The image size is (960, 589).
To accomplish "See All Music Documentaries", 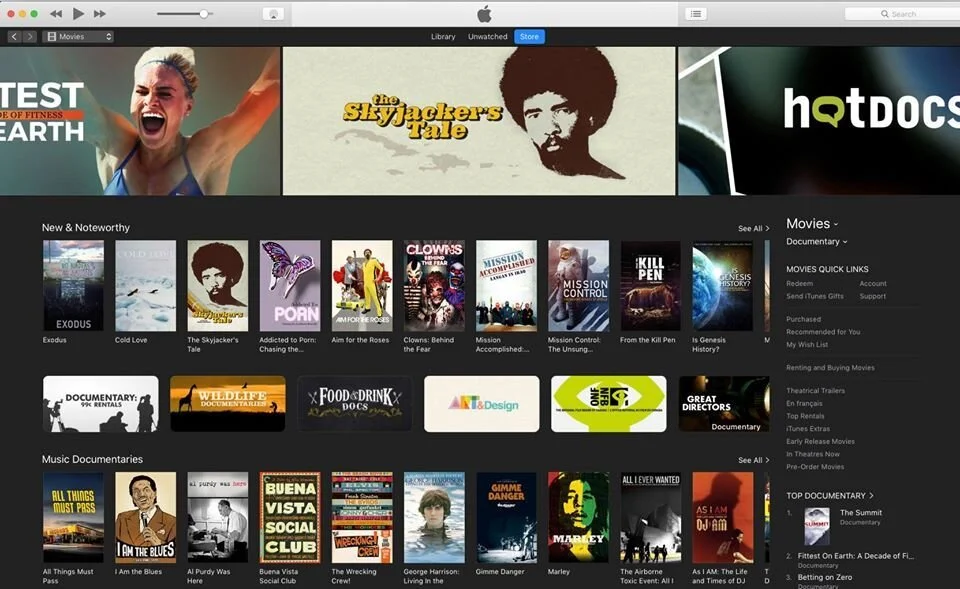I will tap(753, 460).
